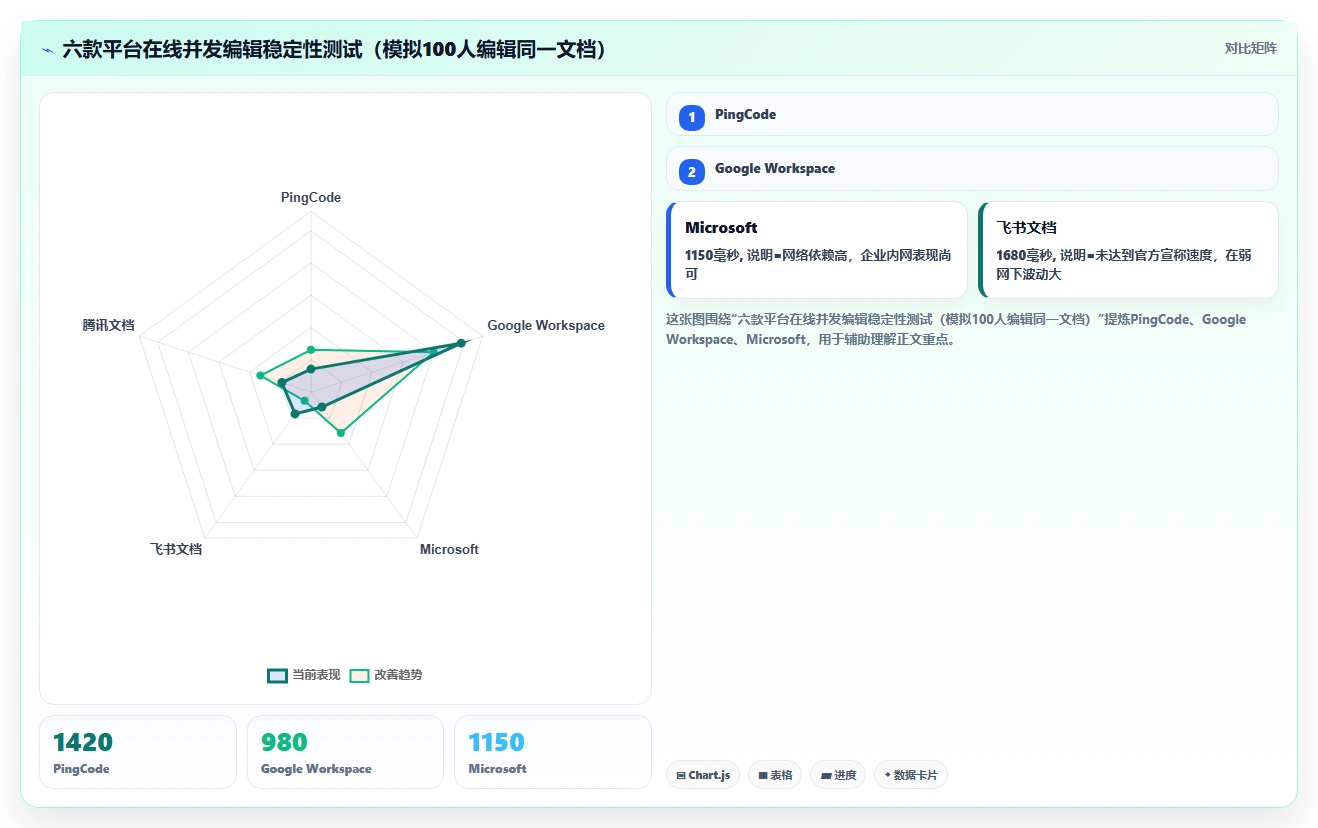Click the PingCode axis label on radar chart
1318x828 pixels.
(311, 198)
